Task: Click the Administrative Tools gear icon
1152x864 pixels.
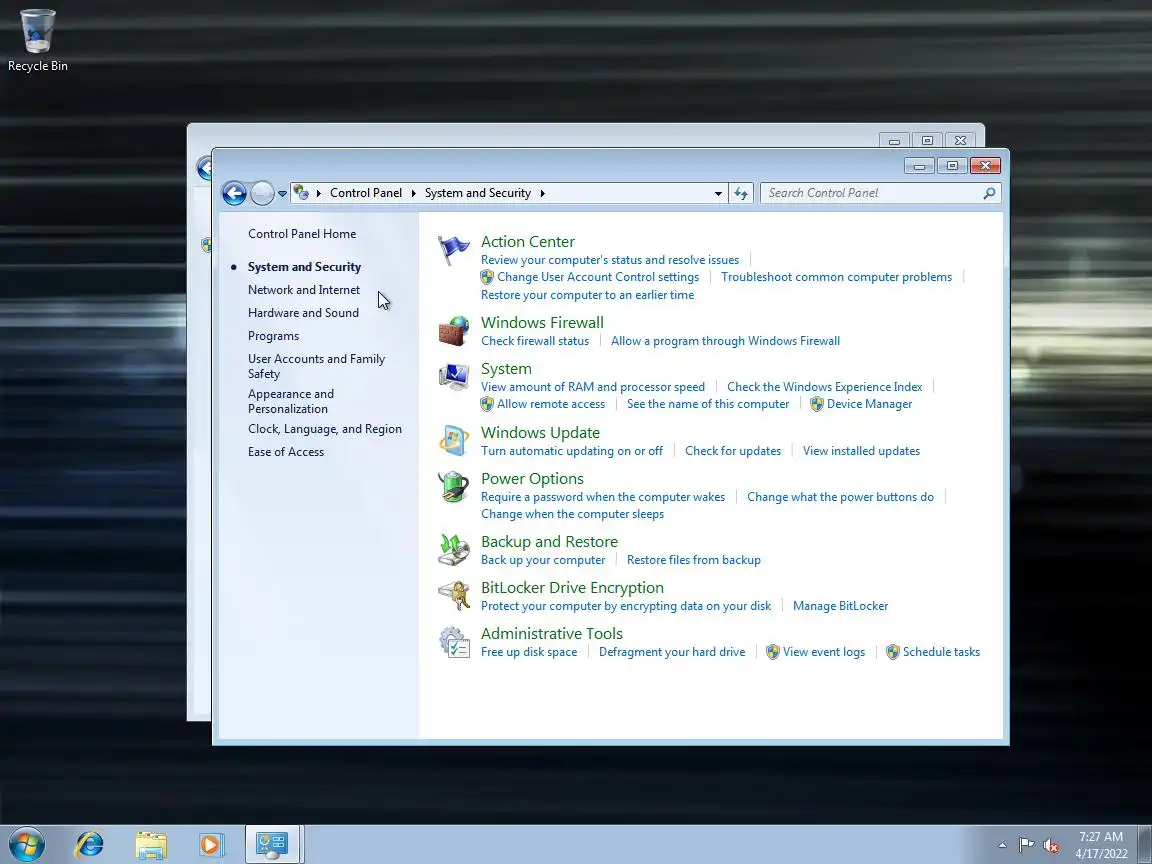Action: [x=453, y=642]
